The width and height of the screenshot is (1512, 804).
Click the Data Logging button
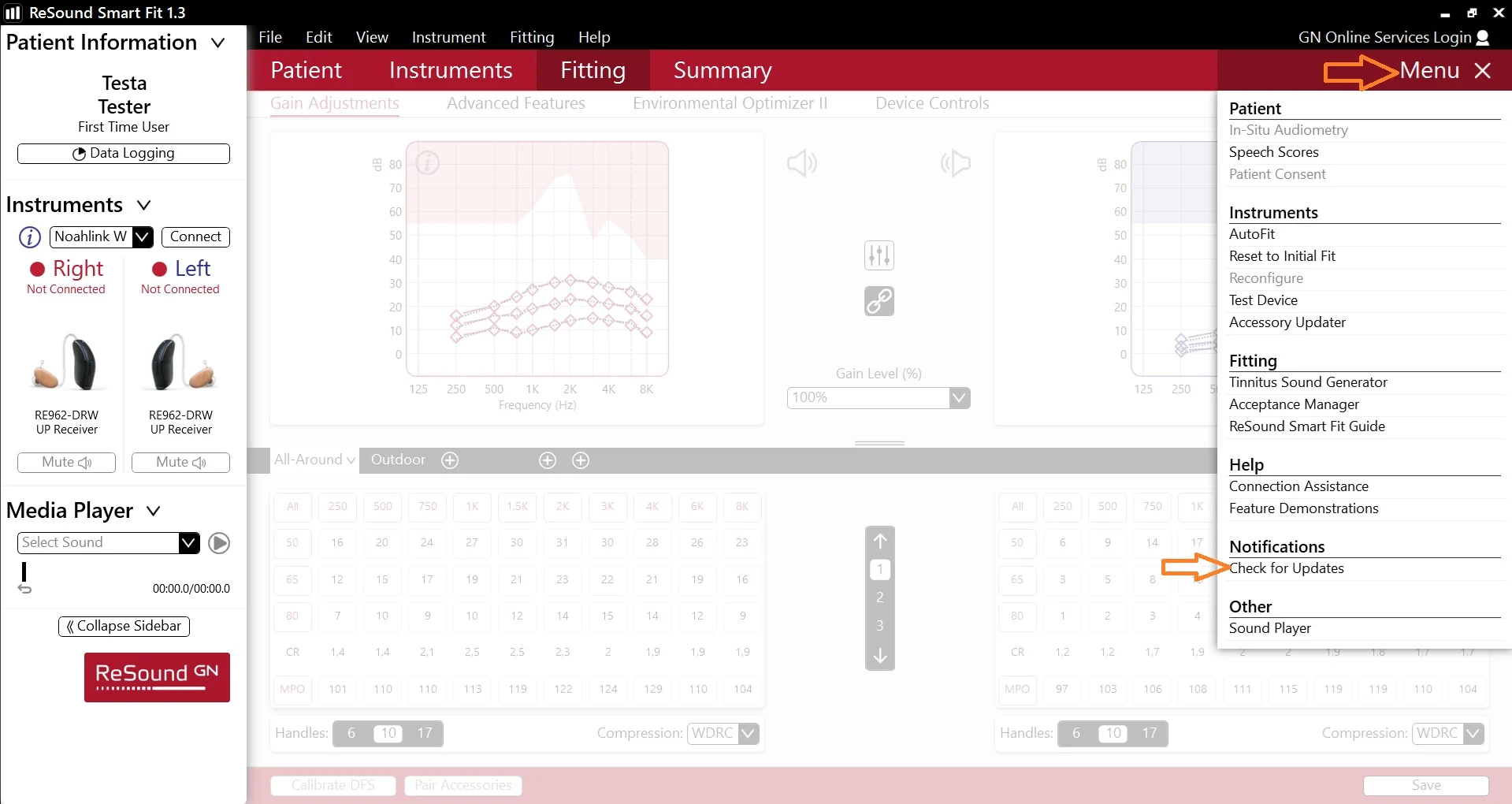tap(124, 154)
